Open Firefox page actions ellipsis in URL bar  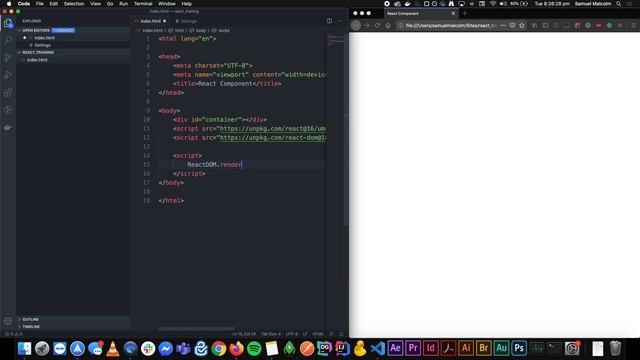[x=503, y=25]
